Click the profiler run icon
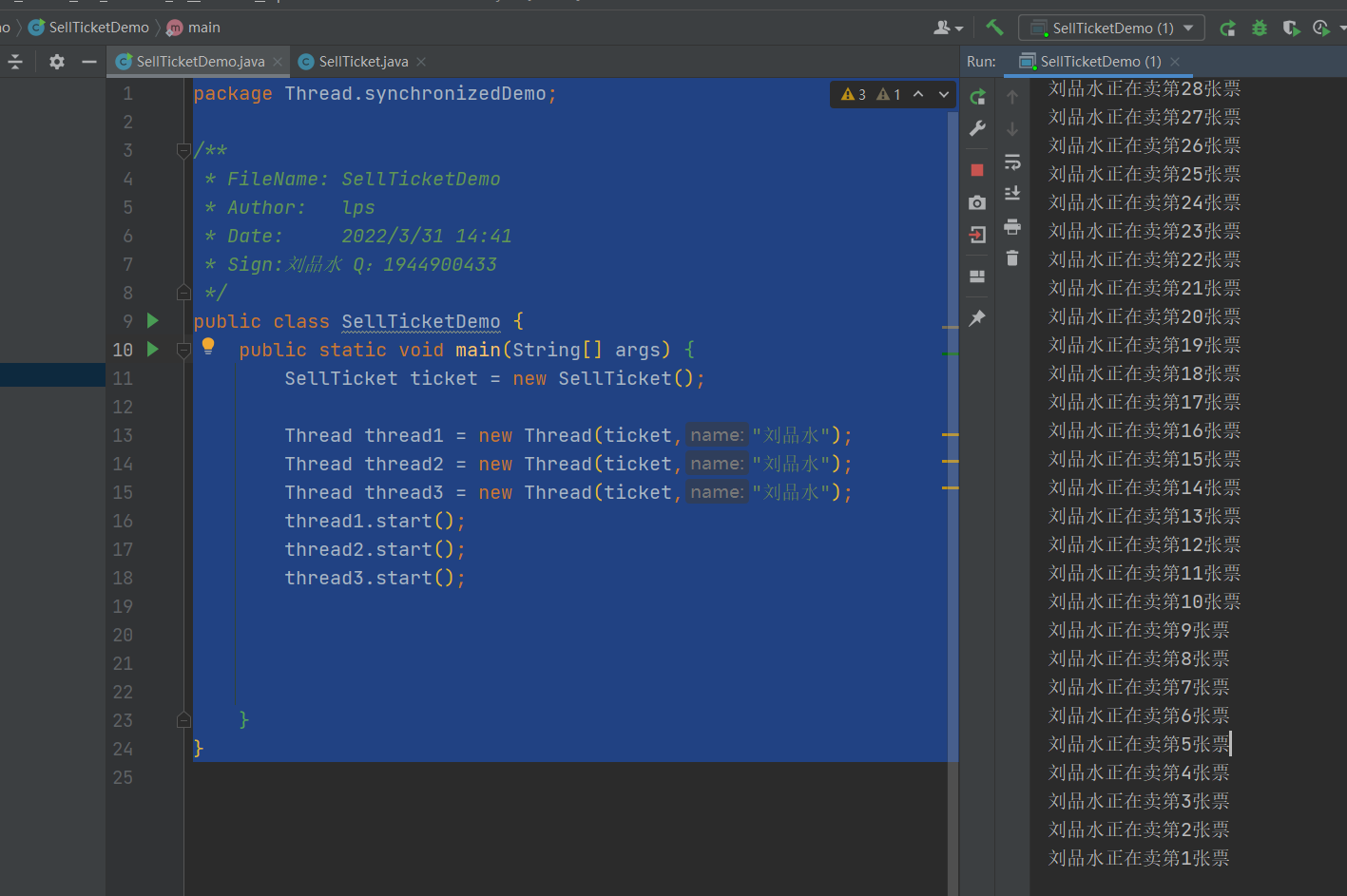 pyautogui.click(x=1321, y=29)
